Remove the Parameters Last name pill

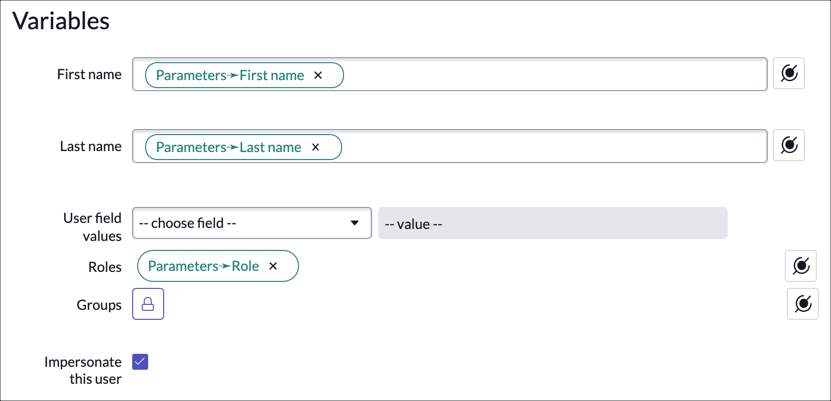[315, 147]
